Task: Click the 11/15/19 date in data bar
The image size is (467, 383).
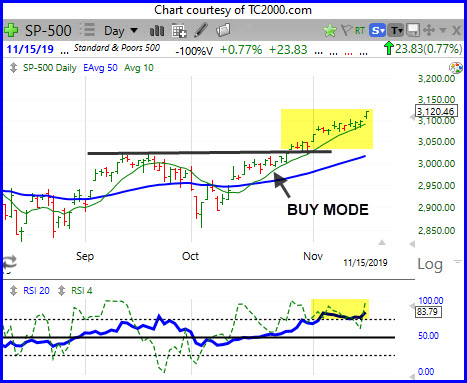Action: [30, 49]
